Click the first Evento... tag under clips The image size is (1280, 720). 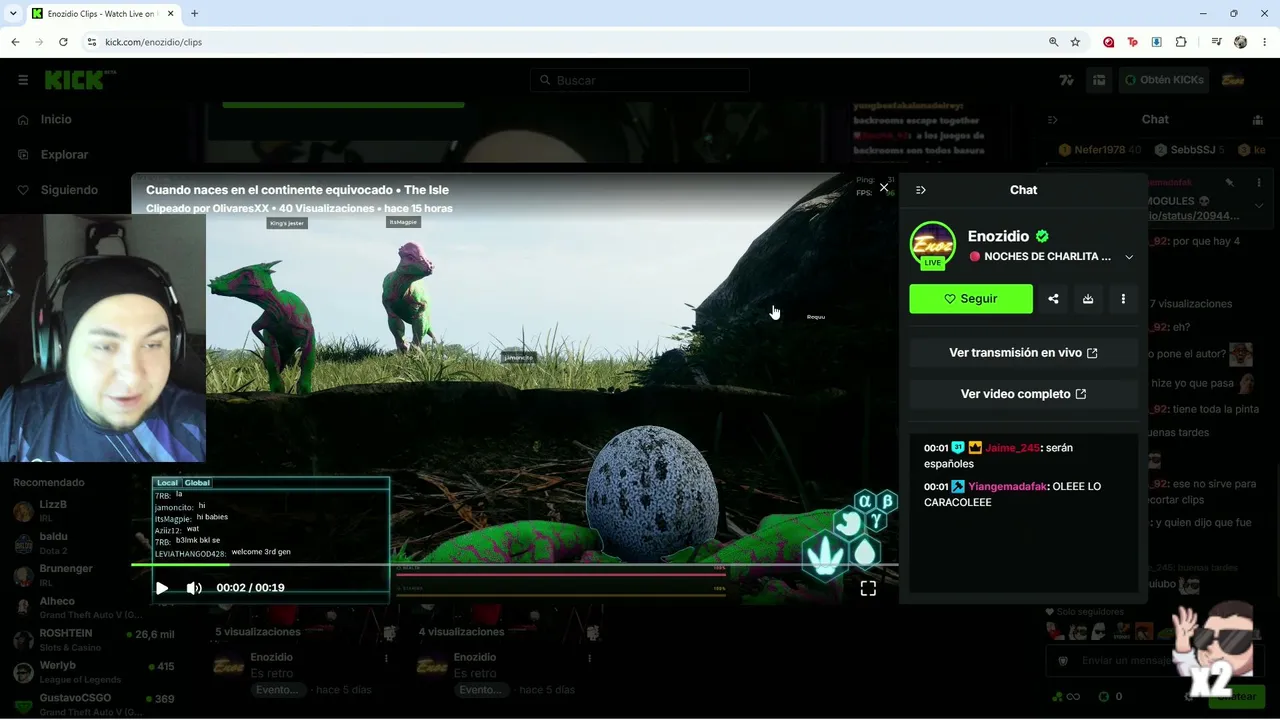tap(277, 690)
